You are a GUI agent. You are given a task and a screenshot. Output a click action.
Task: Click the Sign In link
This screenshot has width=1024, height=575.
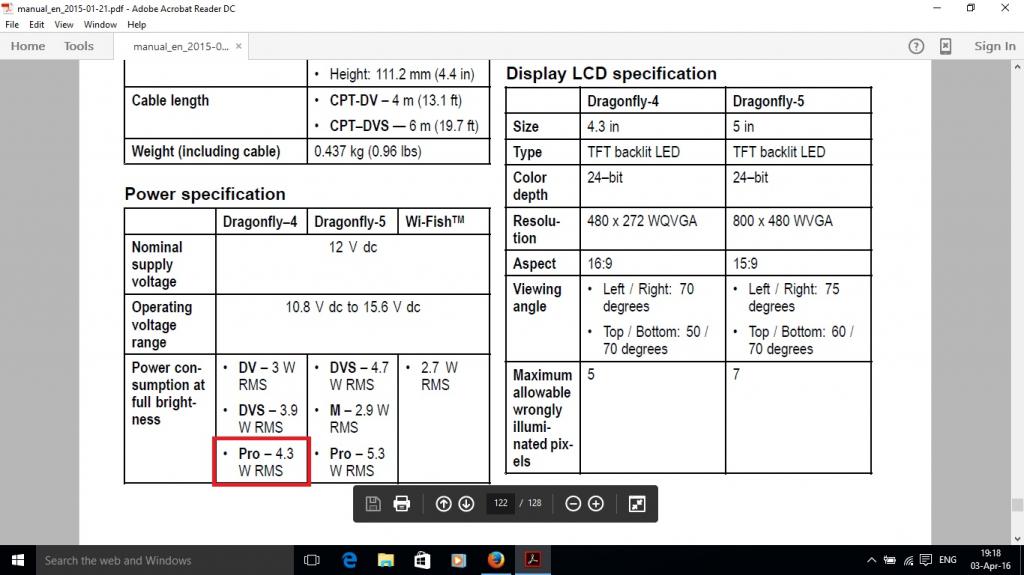click(995, 46)
